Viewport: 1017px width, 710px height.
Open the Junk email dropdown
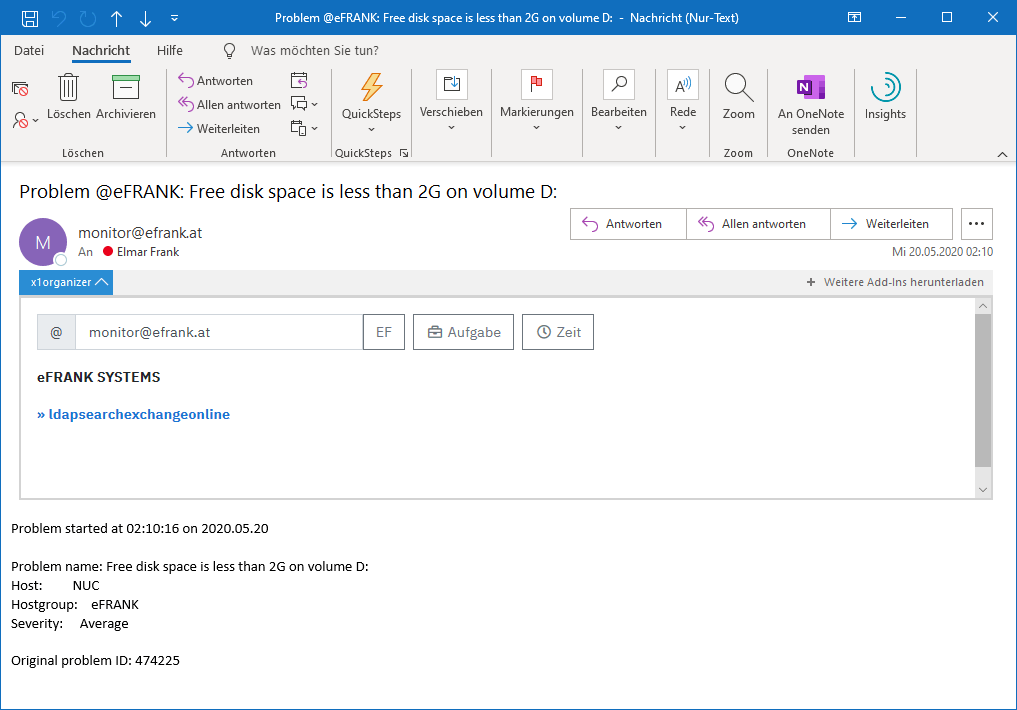pos(25,120)
